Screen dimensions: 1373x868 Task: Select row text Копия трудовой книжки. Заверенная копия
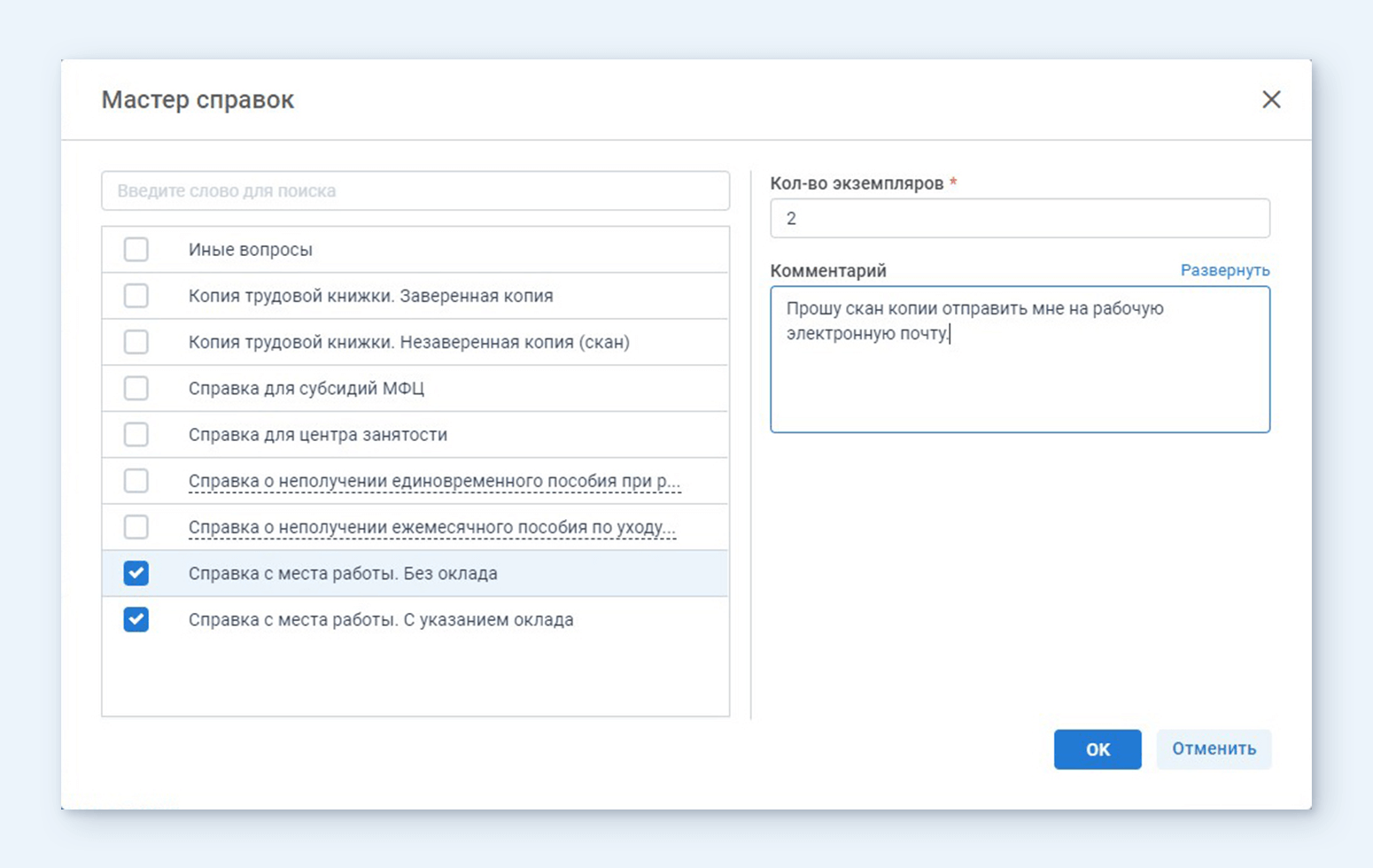(370, 296)
